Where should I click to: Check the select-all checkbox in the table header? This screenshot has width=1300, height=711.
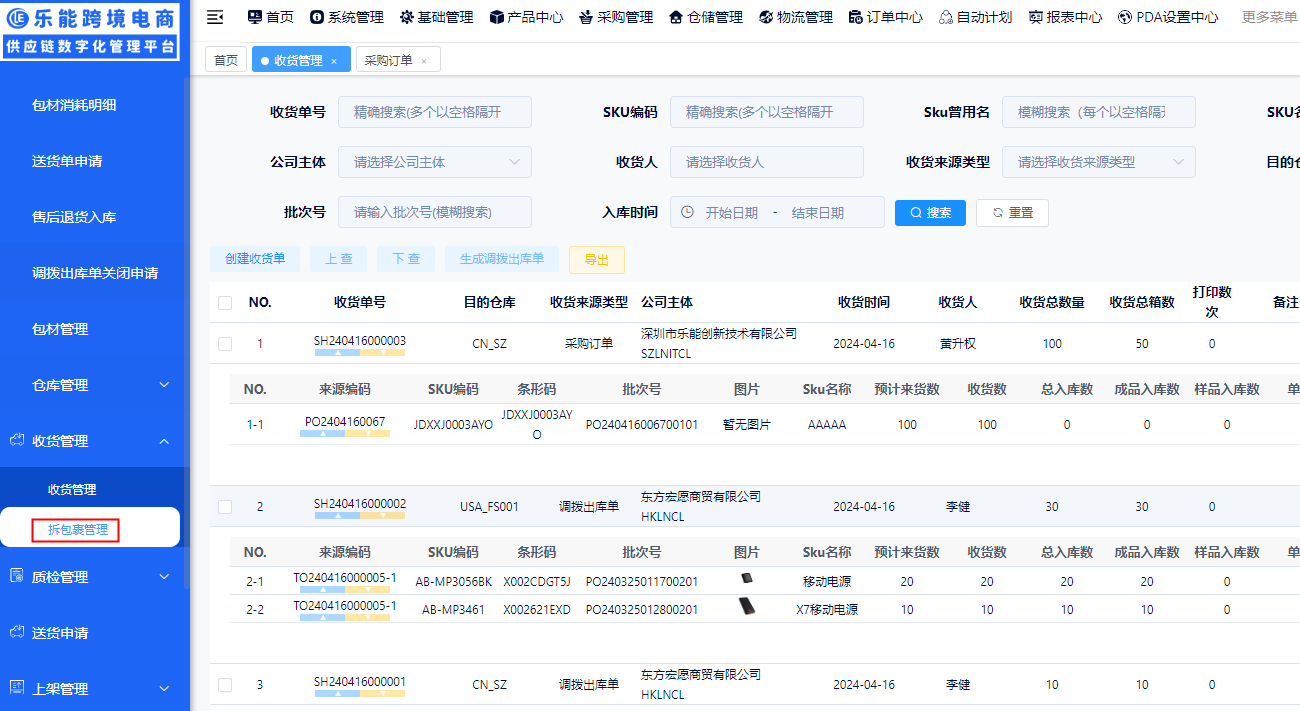click(x=224, y=302)
